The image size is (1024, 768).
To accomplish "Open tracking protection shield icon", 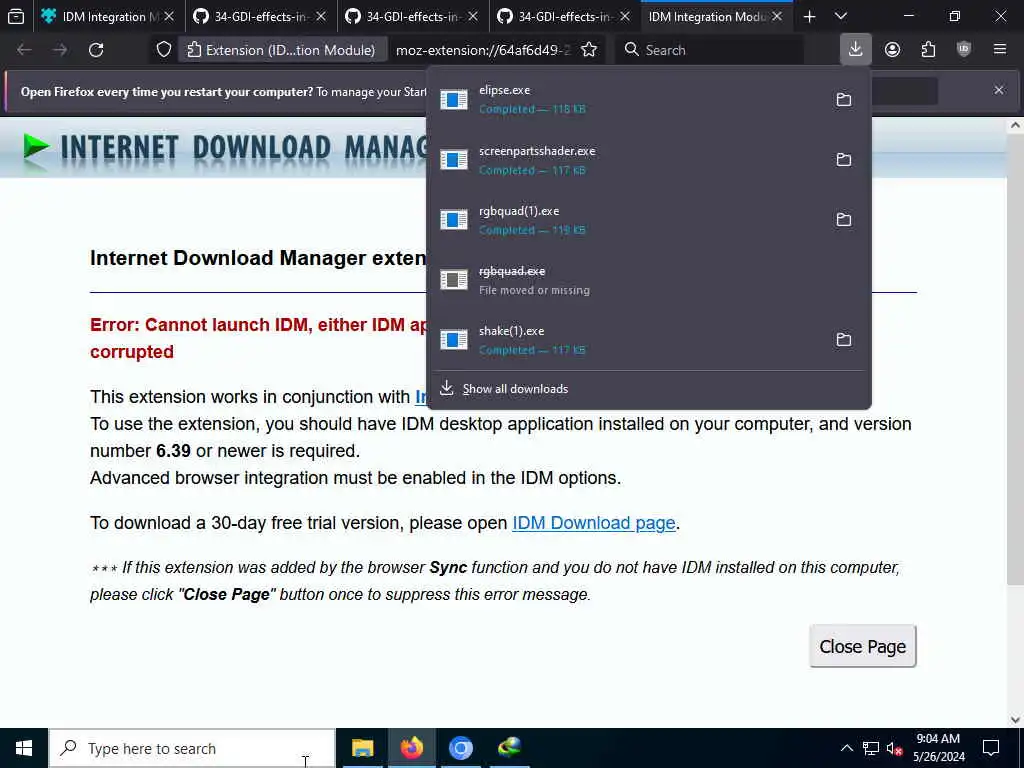I will tap(164, 50).
